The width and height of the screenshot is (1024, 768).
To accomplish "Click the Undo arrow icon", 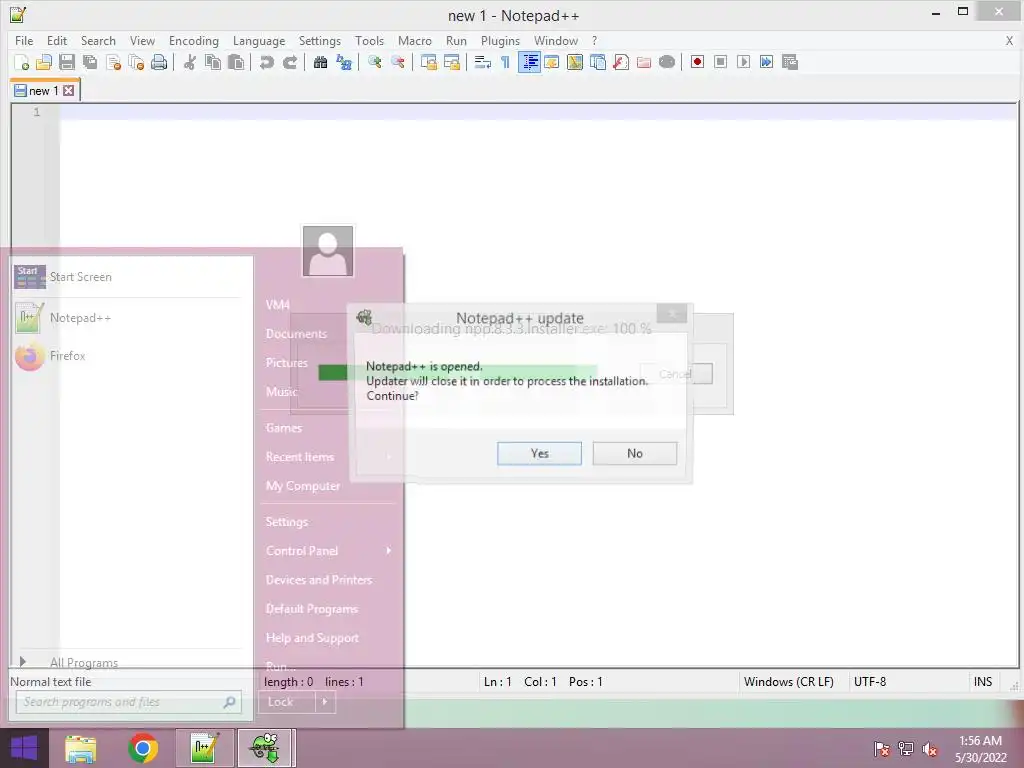I will [266, 62].
